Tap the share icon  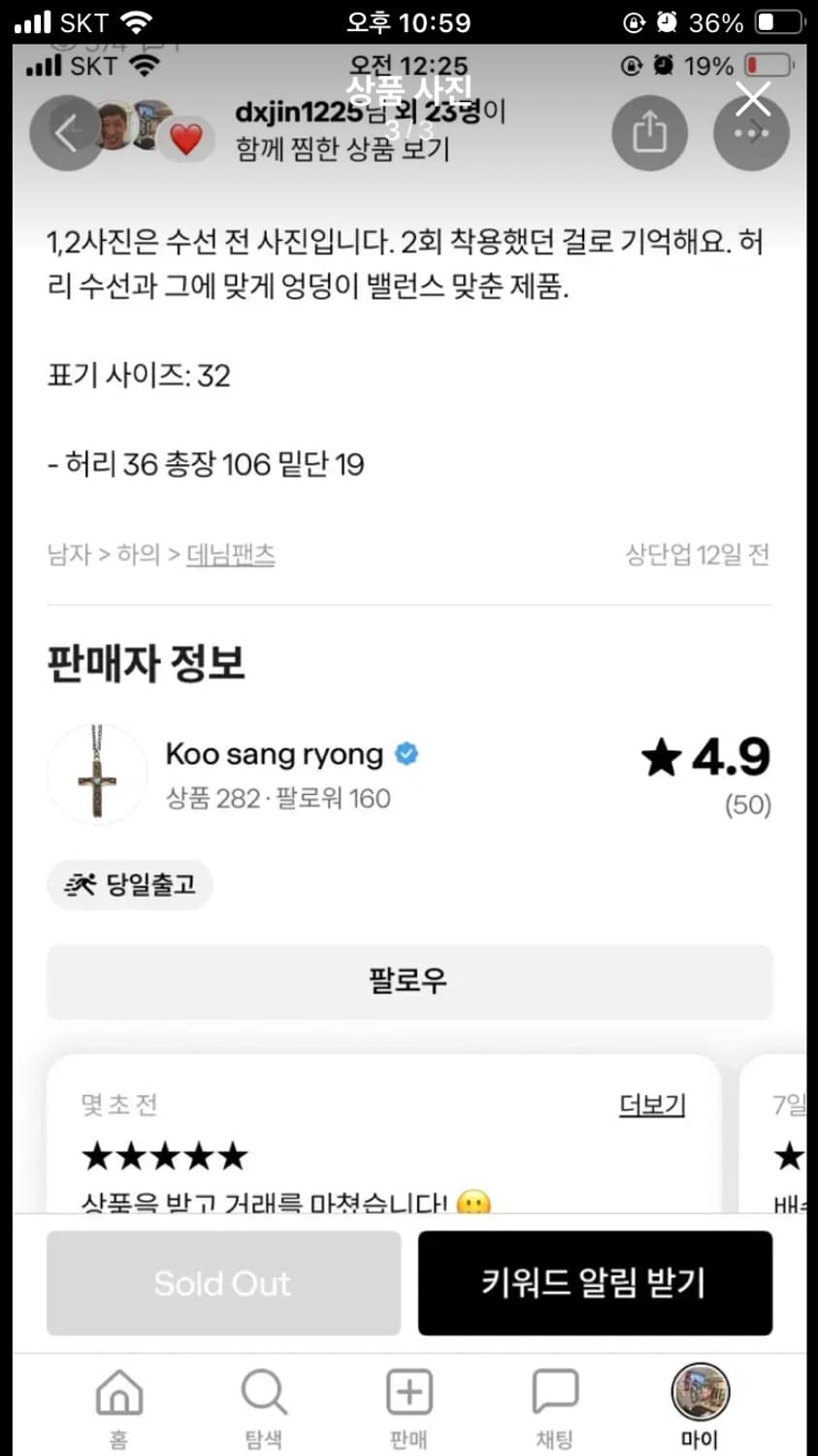(x=649, y=133)
